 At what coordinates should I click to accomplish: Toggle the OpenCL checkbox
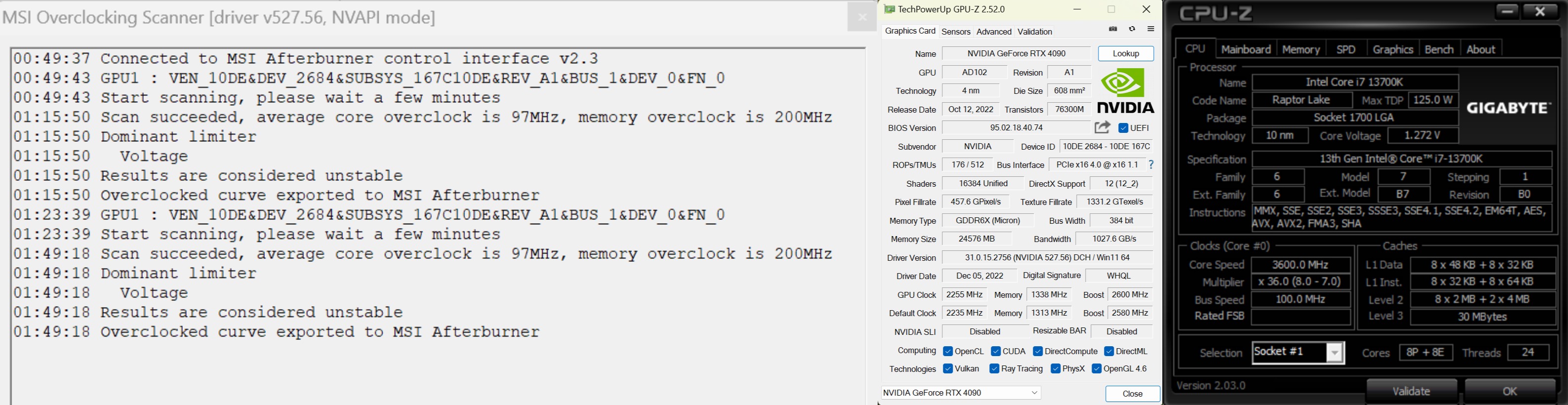click(947, 352)
